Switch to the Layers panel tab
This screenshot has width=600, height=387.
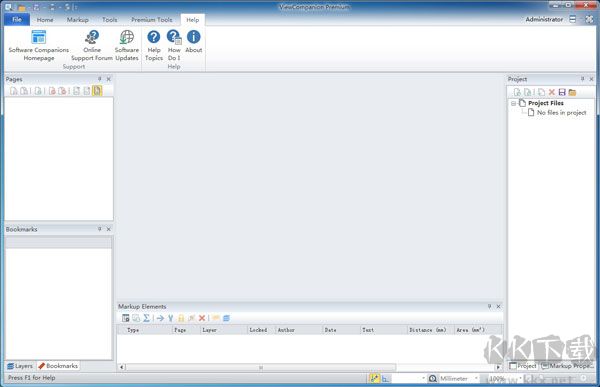(x=20, y=366)
